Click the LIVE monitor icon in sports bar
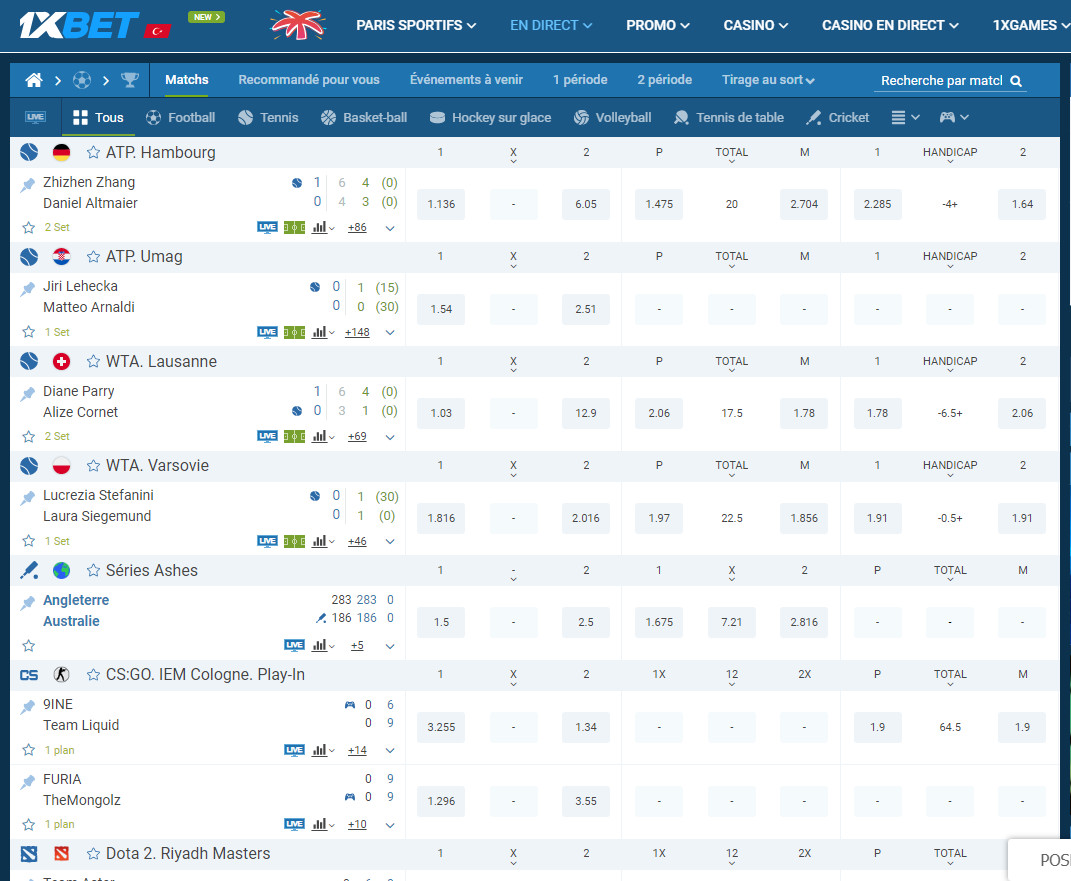1071x881 pixels. point(36,117)
